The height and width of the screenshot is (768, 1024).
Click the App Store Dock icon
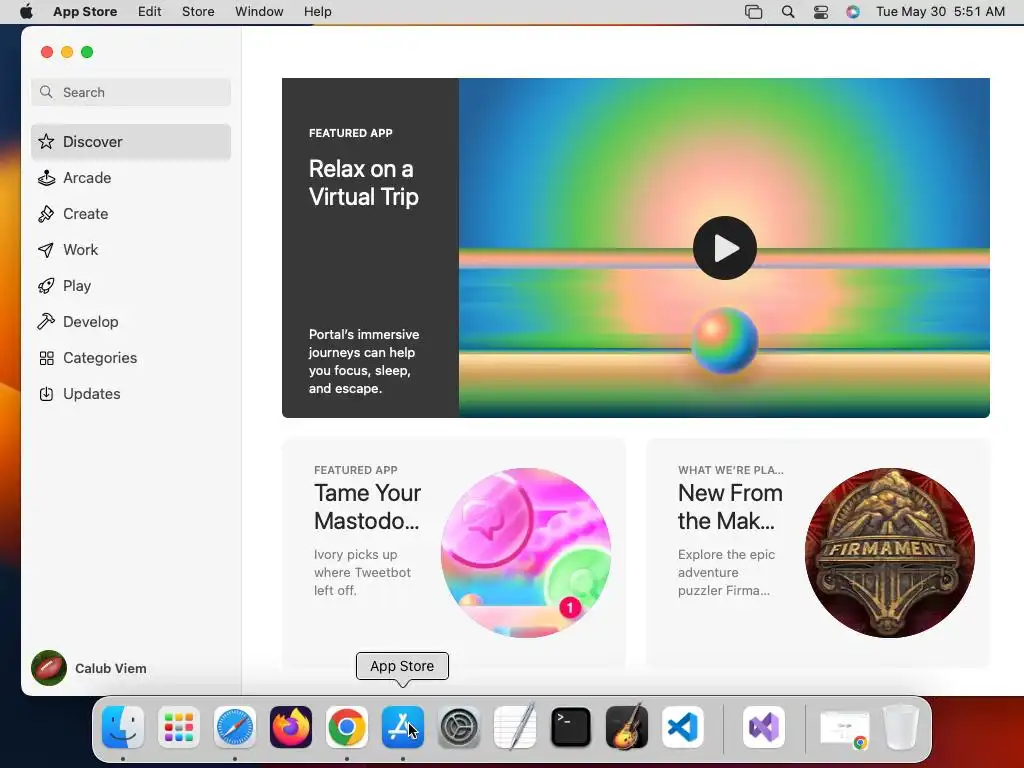coord(403,727)
